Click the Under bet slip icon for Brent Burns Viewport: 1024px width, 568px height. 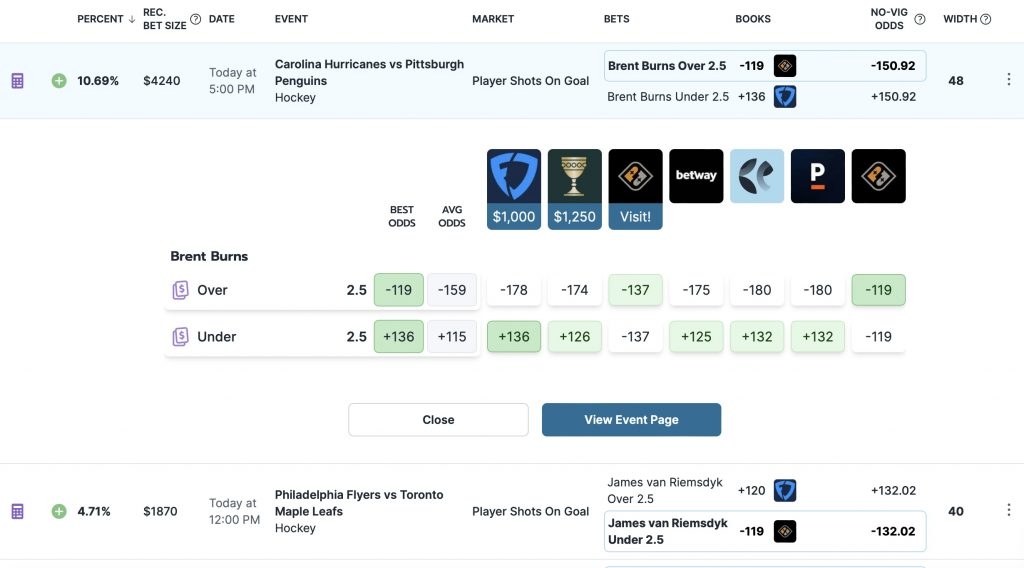pyautogui.click(x=180, y=337)
